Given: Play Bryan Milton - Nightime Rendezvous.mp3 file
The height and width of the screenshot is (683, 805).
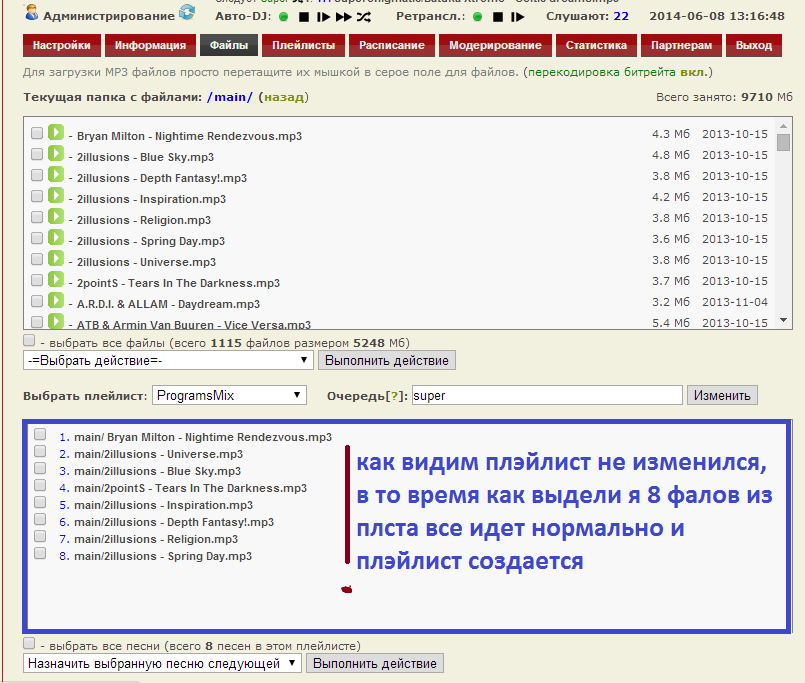Looking at the screenshot, I should pyautogui.click(x=56, y=133).
